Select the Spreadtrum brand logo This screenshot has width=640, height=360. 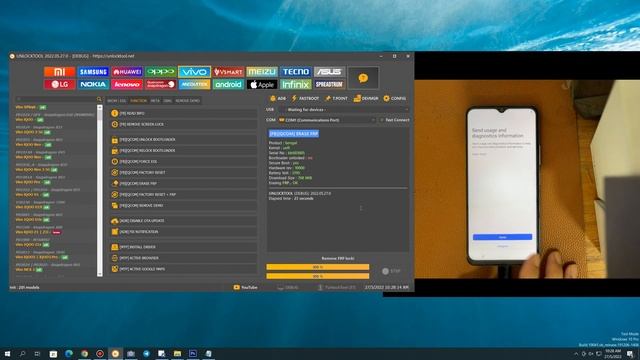coord(329,84)
